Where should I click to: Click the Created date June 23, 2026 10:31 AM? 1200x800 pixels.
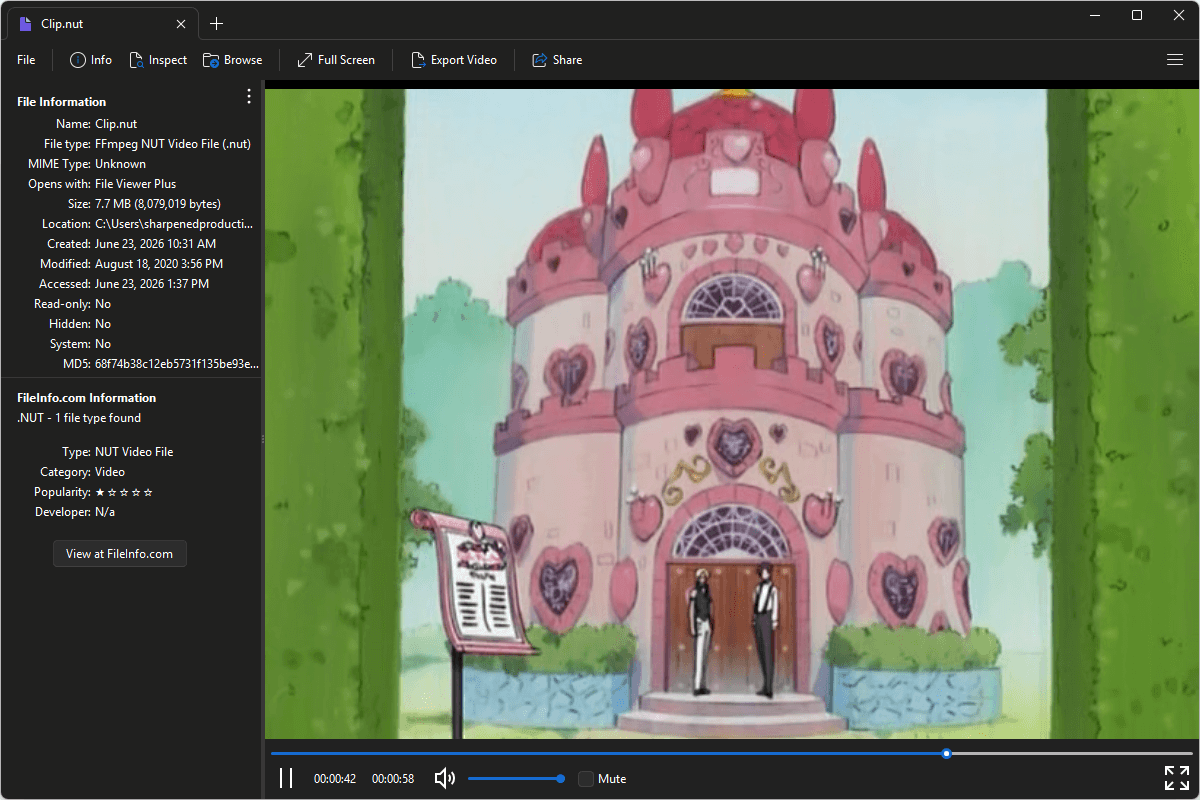click(x=155, y=244)
